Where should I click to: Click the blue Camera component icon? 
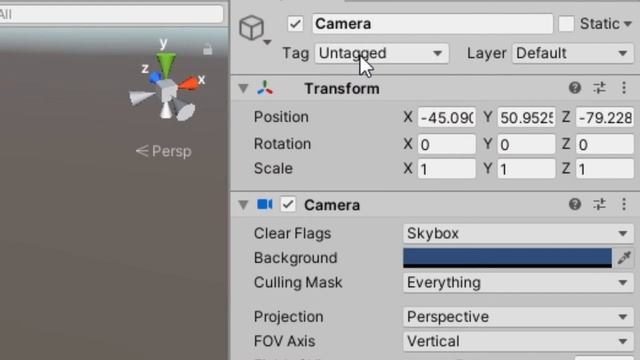point(264,204)
